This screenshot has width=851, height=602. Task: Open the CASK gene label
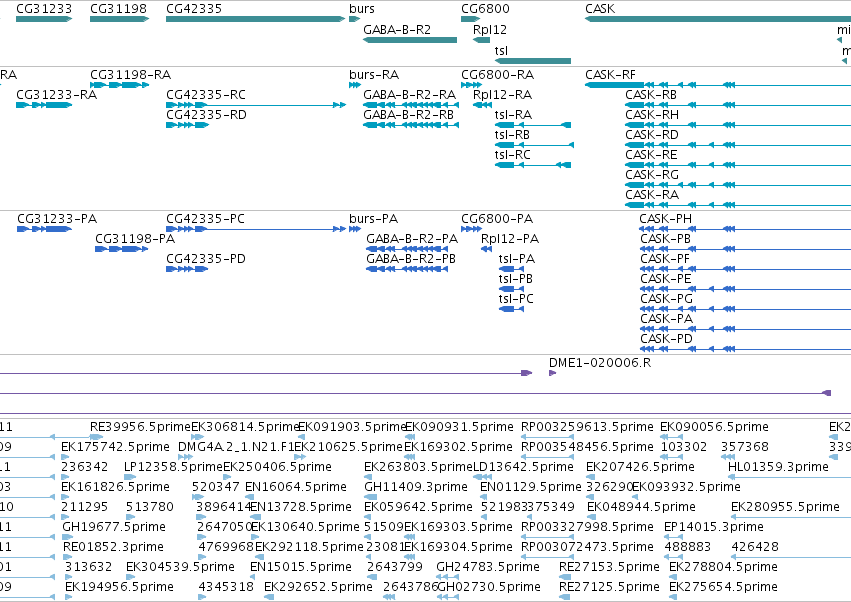tap(600, 9)
